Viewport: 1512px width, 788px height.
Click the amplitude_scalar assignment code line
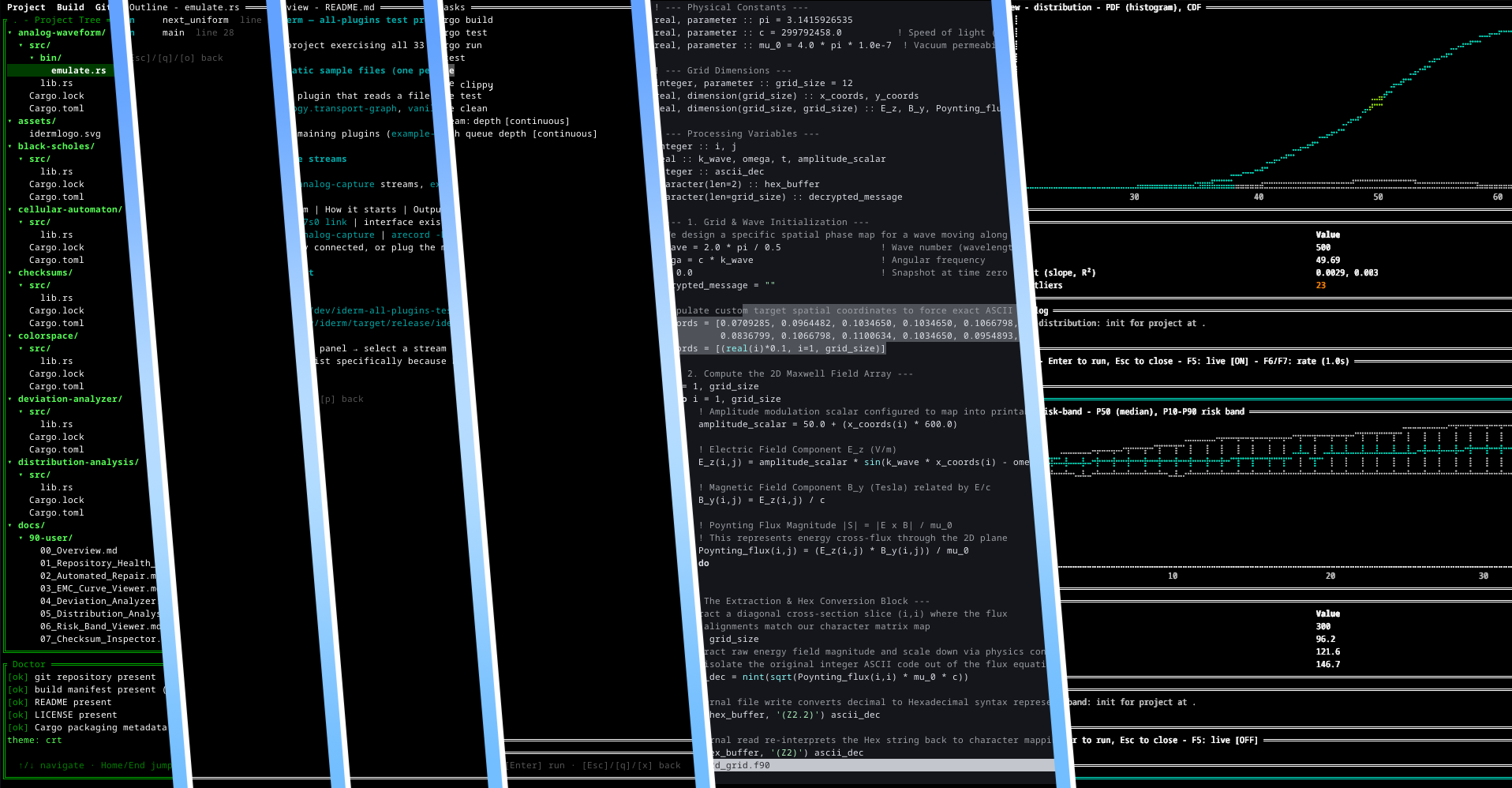[x=828, y=424]
